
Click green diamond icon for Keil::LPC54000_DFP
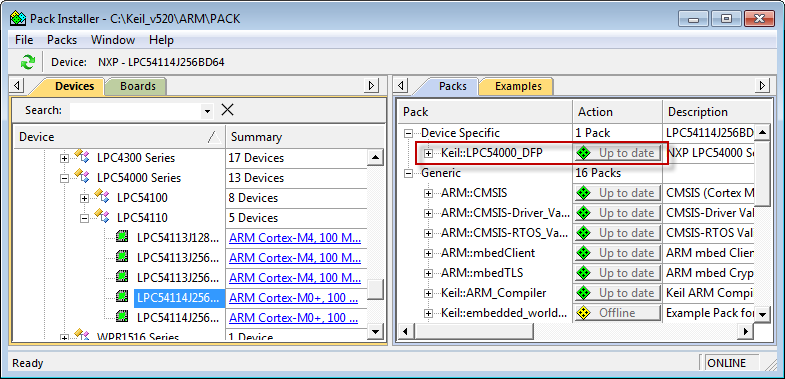(583, 153)
